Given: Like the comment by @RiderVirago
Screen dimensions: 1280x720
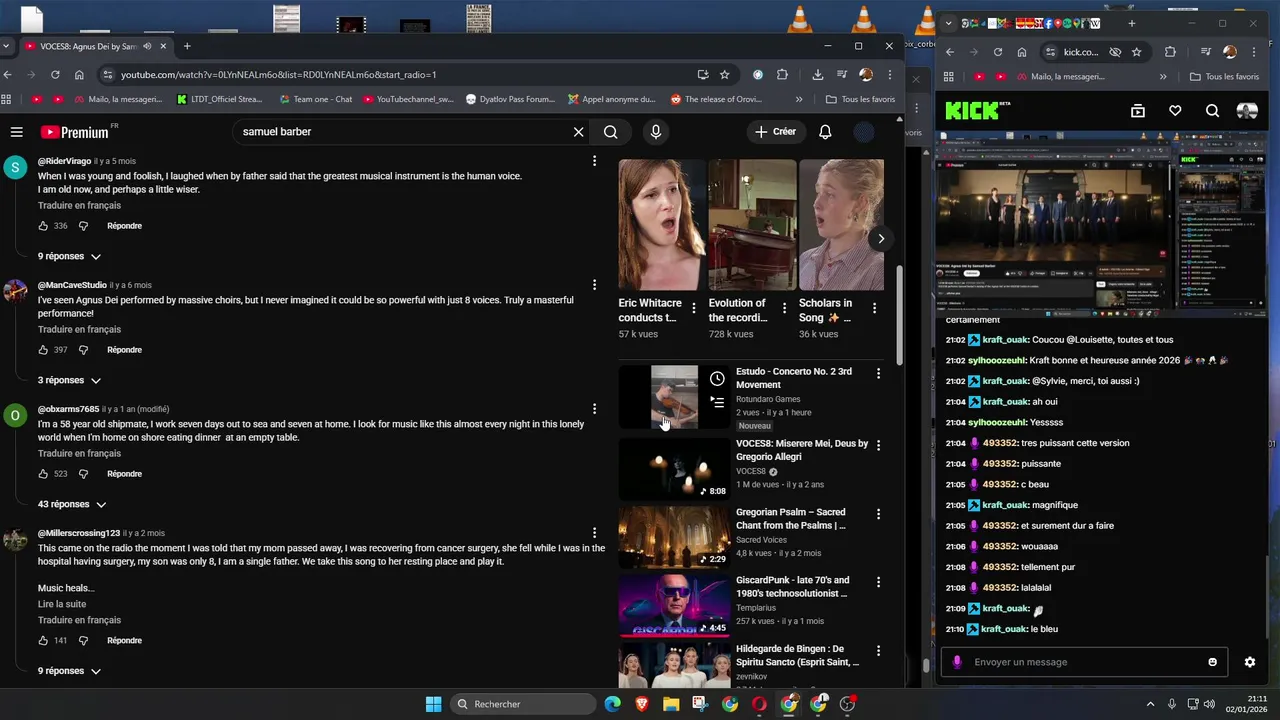Looking at the screenshot, I should point(43,226).
